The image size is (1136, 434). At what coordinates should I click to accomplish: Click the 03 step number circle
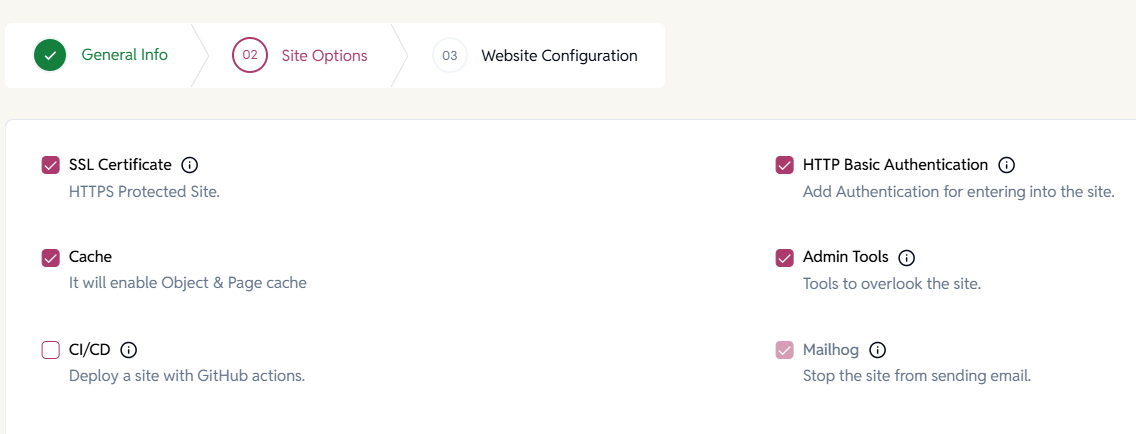450,55
